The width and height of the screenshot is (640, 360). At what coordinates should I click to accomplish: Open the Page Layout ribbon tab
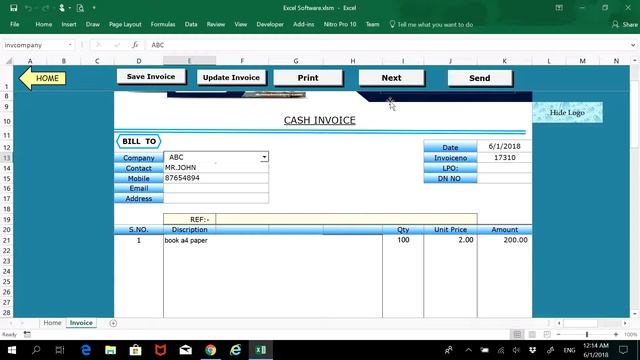pyautogui.click(x=125, y=24)
